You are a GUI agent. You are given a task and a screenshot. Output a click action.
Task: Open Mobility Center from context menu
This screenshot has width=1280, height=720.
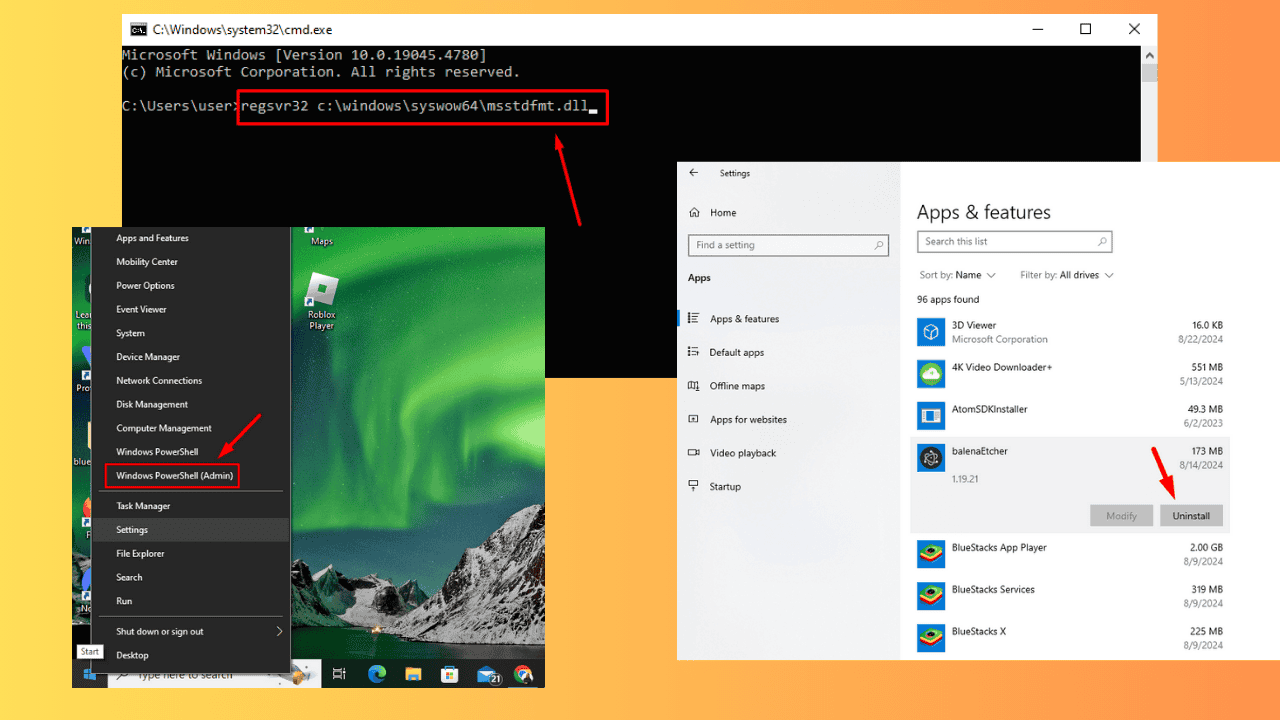[147, 262]
